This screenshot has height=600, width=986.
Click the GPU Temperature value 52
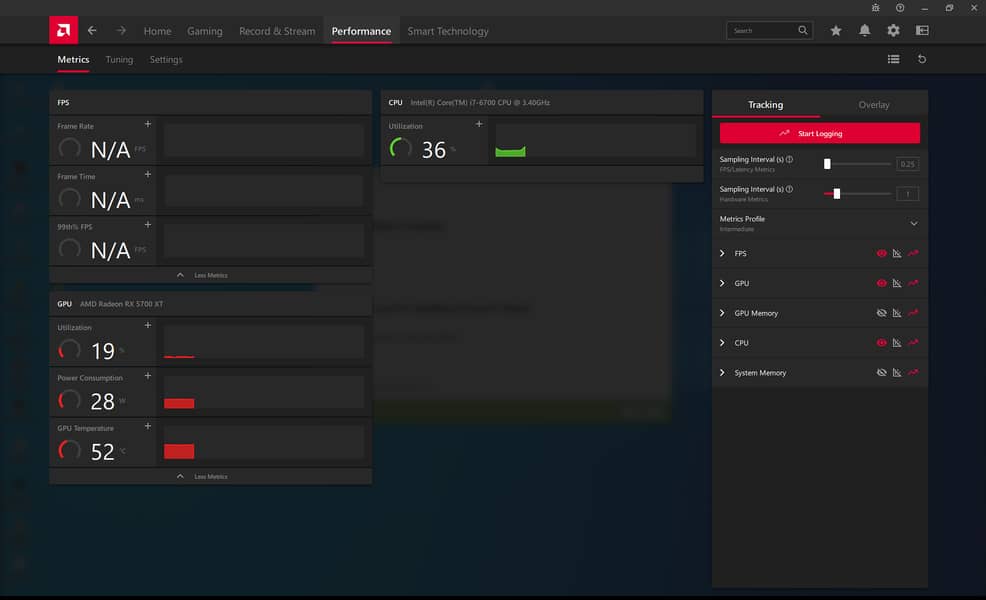102,452
